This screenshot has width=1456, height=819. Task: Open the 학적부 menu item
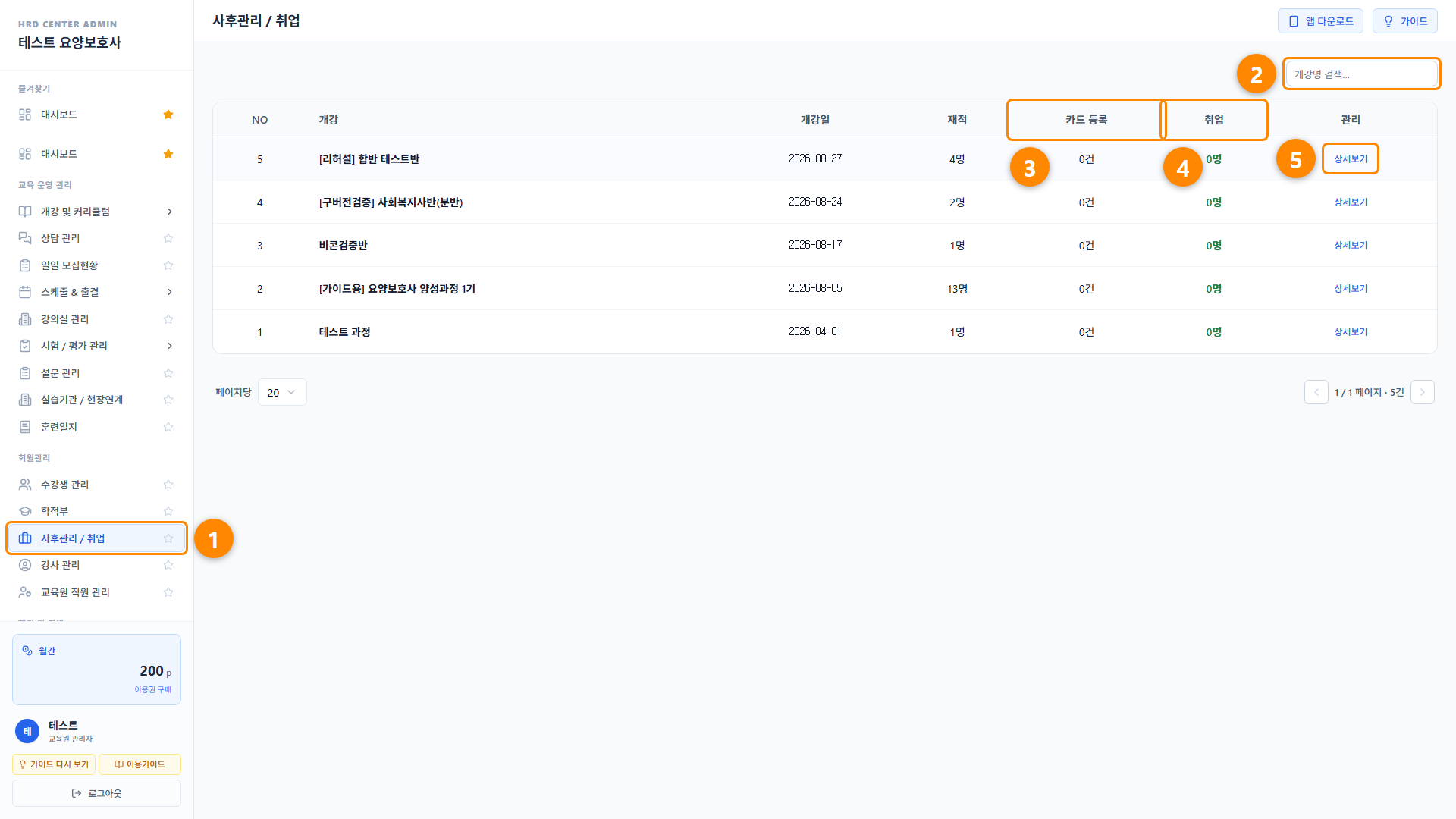pyautogui.click(x=96, y=511)
